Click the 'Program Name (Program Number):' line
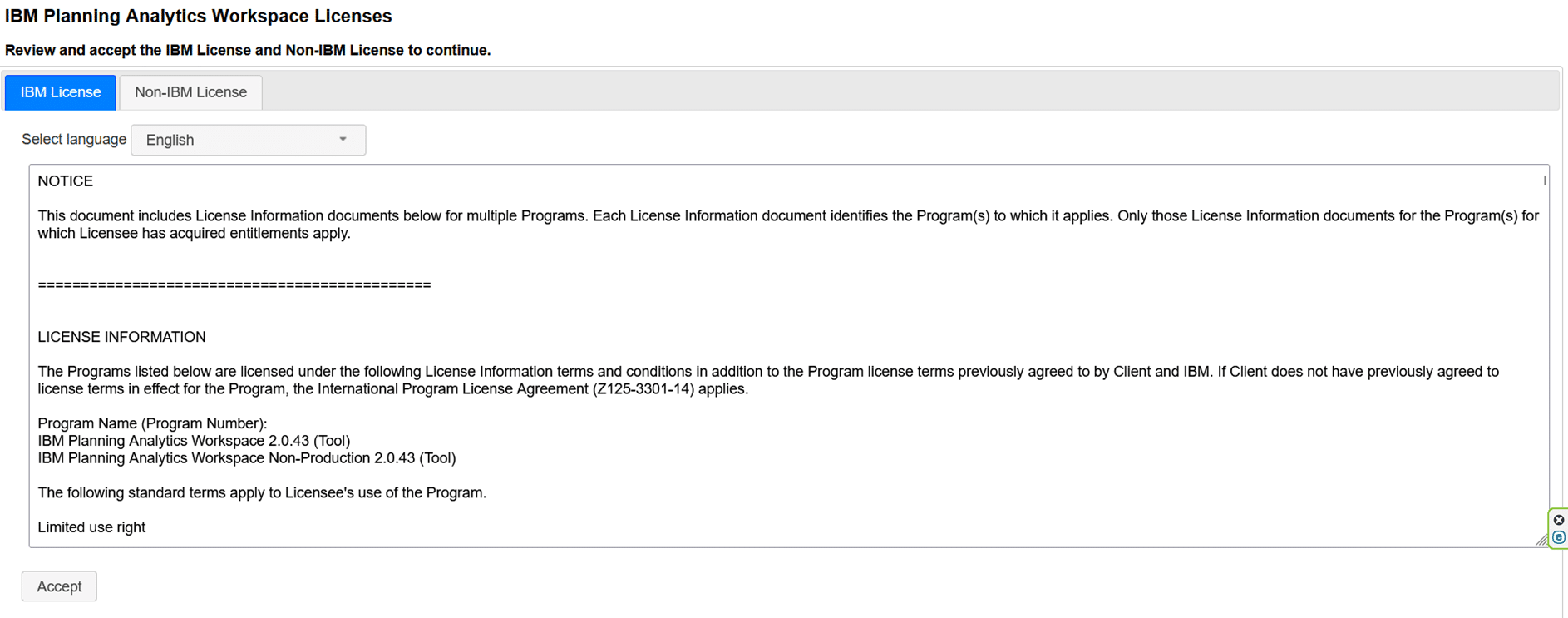The image size is (1568, 618). click(152, 423)
